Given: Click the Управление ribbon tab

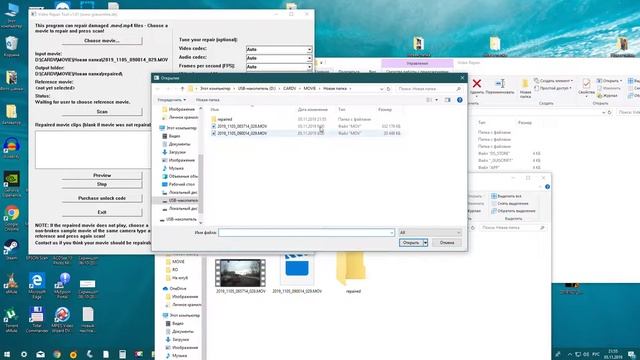Looking at the screenshot, I should tap(417, 63).
